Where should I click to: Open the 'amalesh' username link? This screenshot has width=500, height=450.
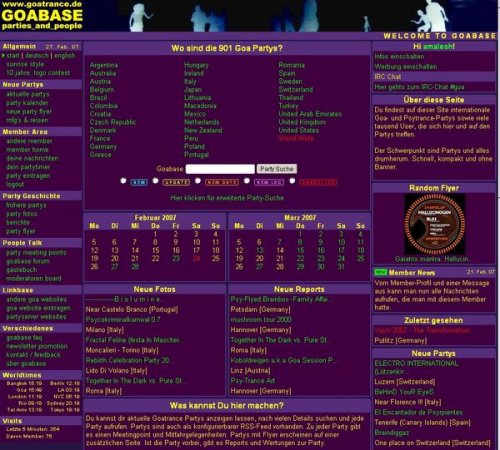coord(437,46)
